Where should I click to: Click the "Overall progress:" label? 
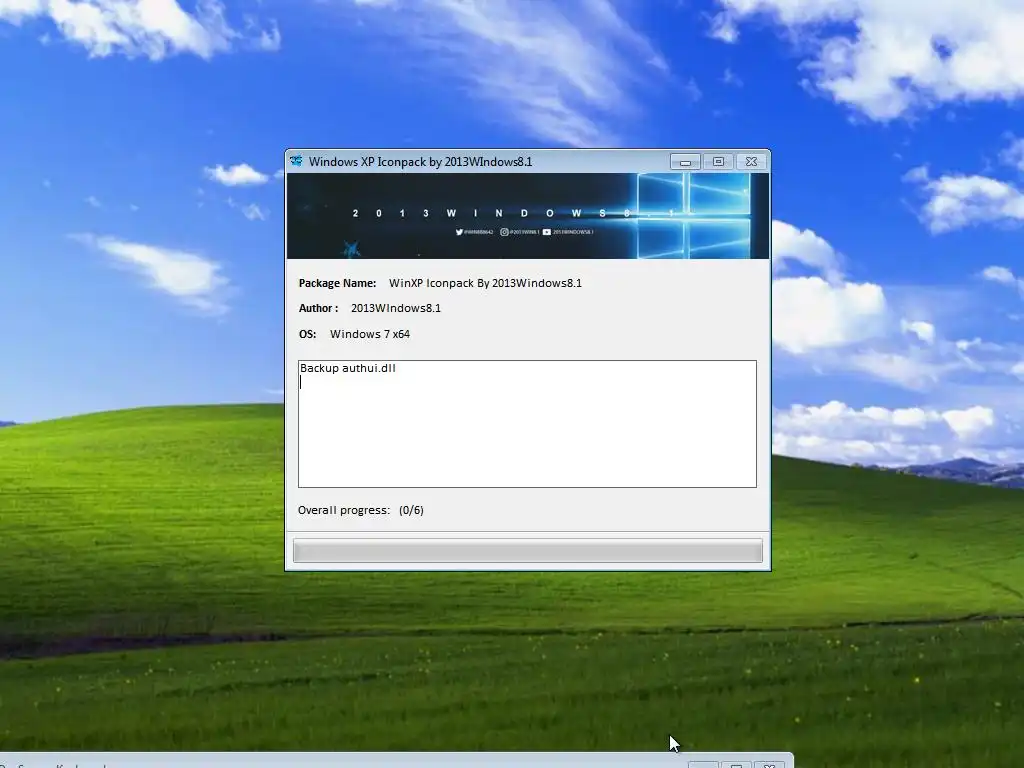344,510
